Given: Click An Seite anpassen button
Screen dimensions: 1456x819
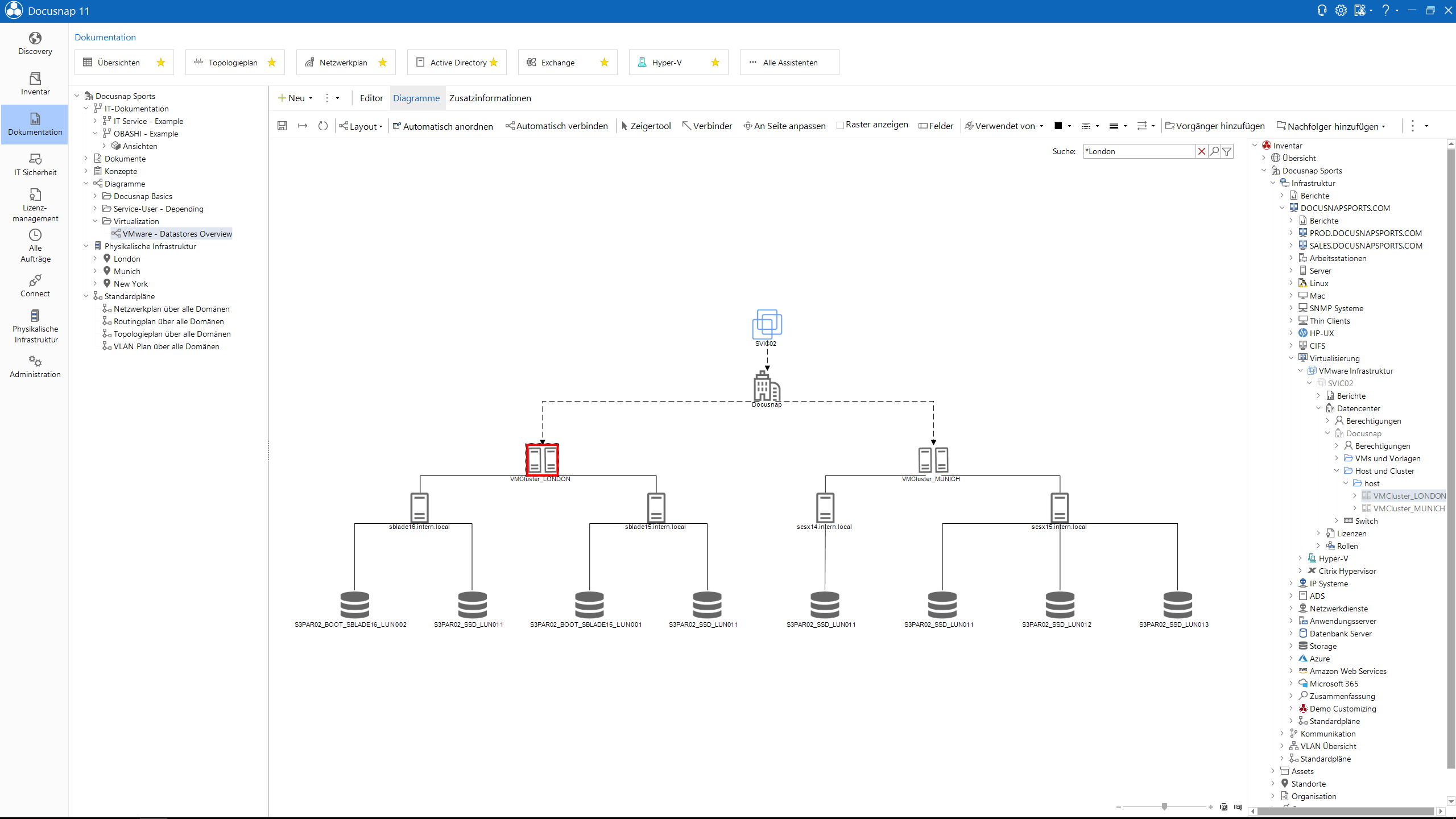Looking at the screenshot, I should [784, 126].
